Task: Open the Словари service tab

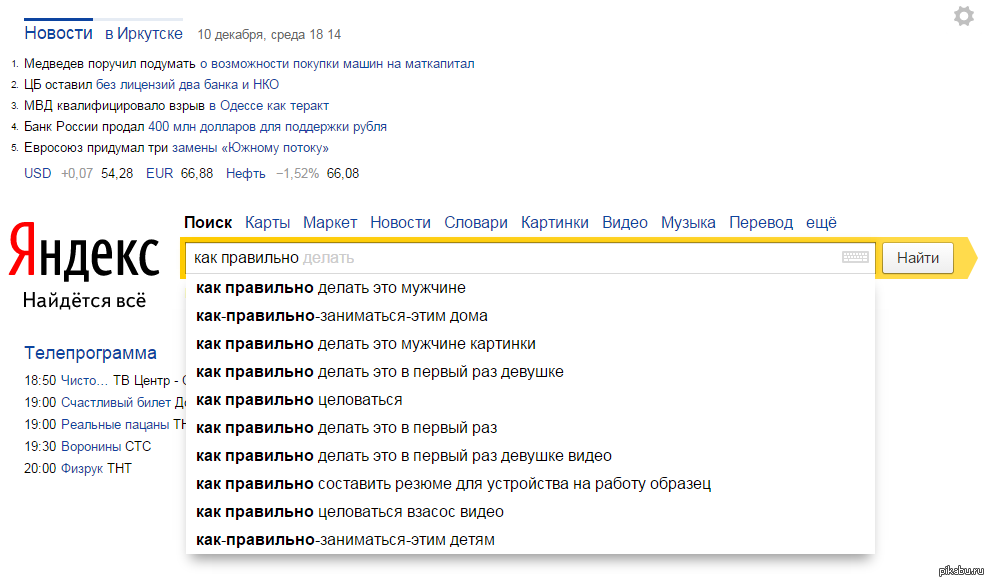Action: (x=476, y=223)
